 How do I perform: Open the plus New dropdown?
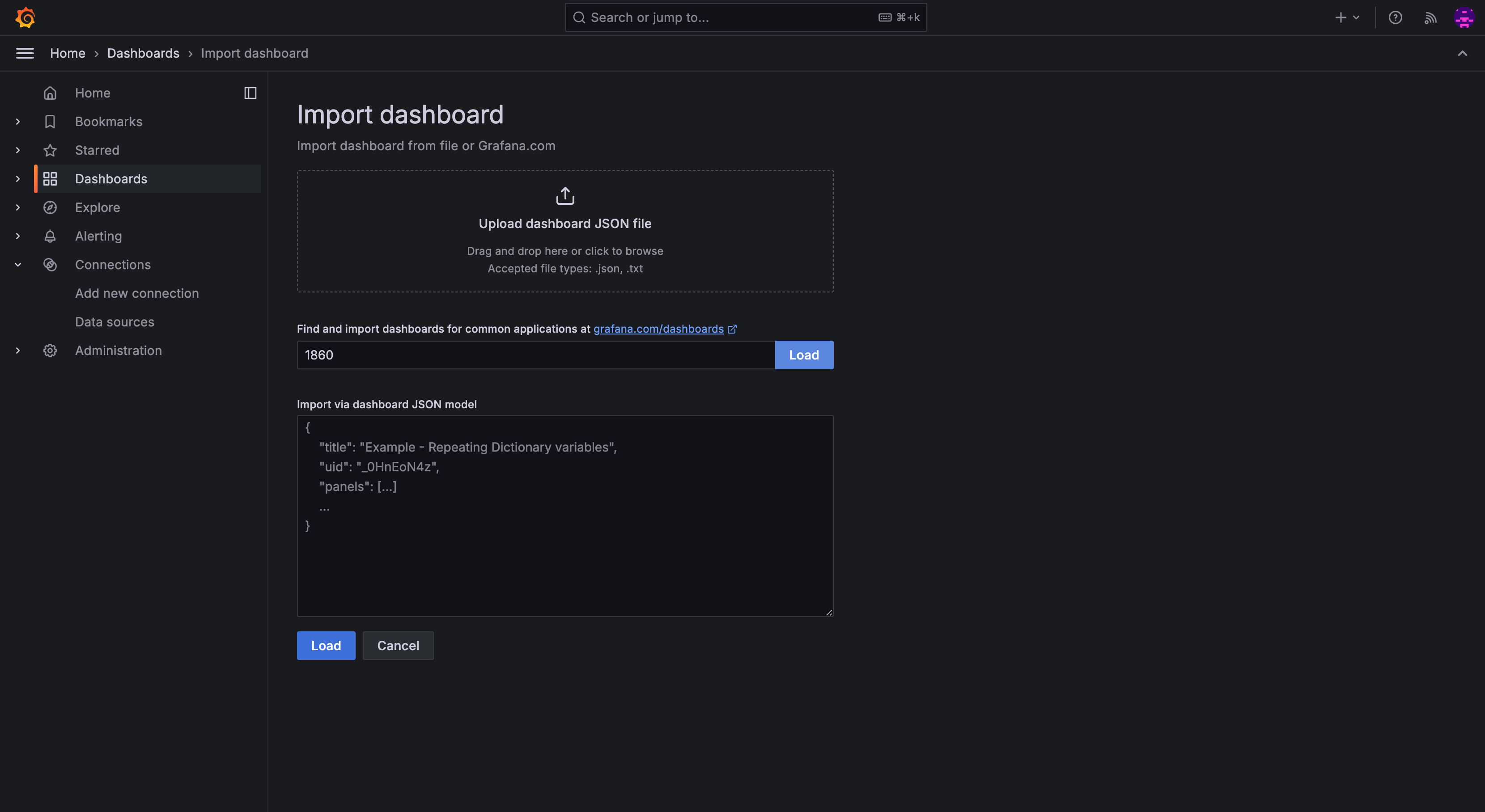(1347, 17)
